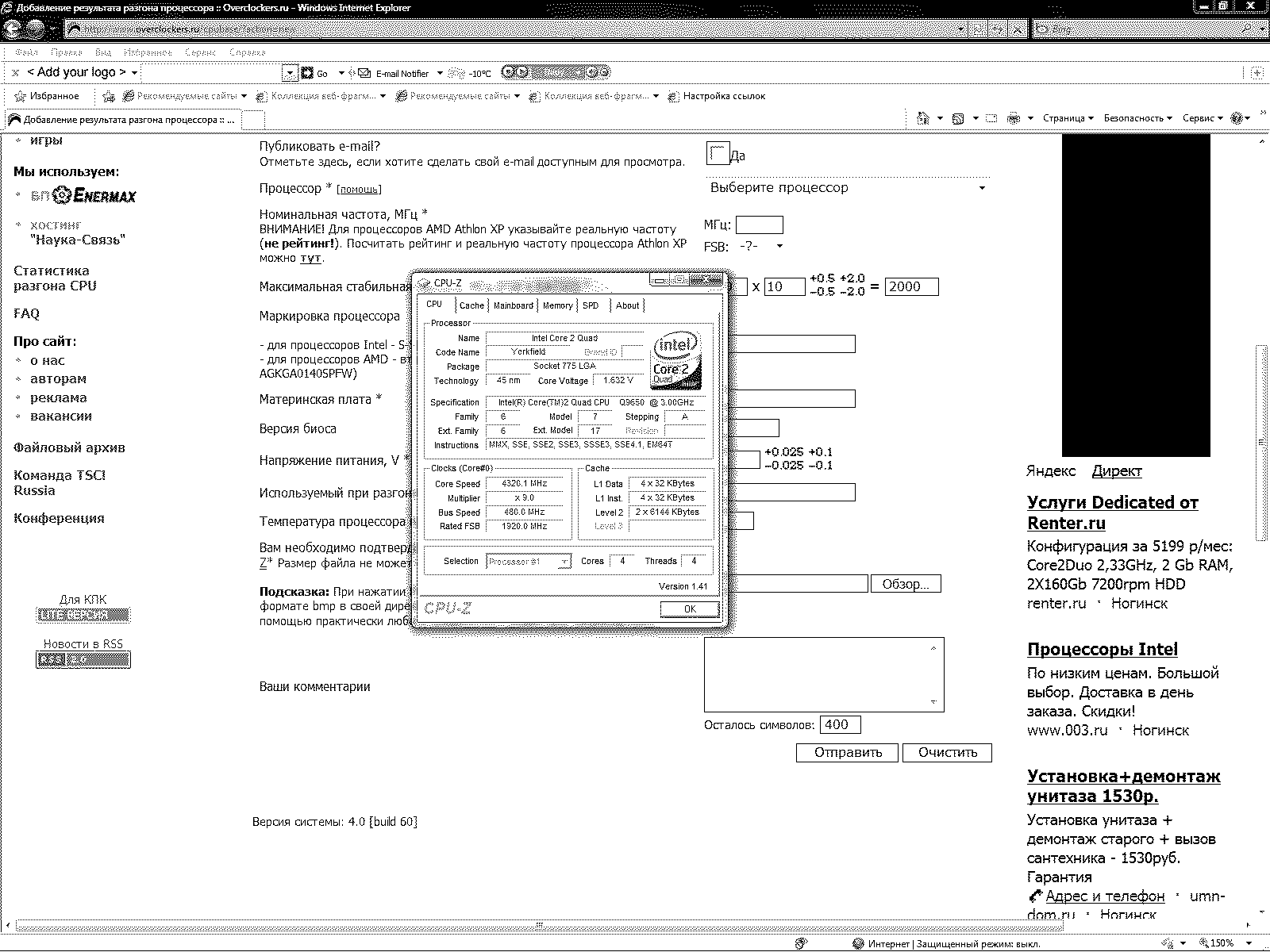This screenshot has height=952, width=1270.
Task: Open the 'Статистика разгона CPU' sidebar link
Action: (x=55, y=278)
